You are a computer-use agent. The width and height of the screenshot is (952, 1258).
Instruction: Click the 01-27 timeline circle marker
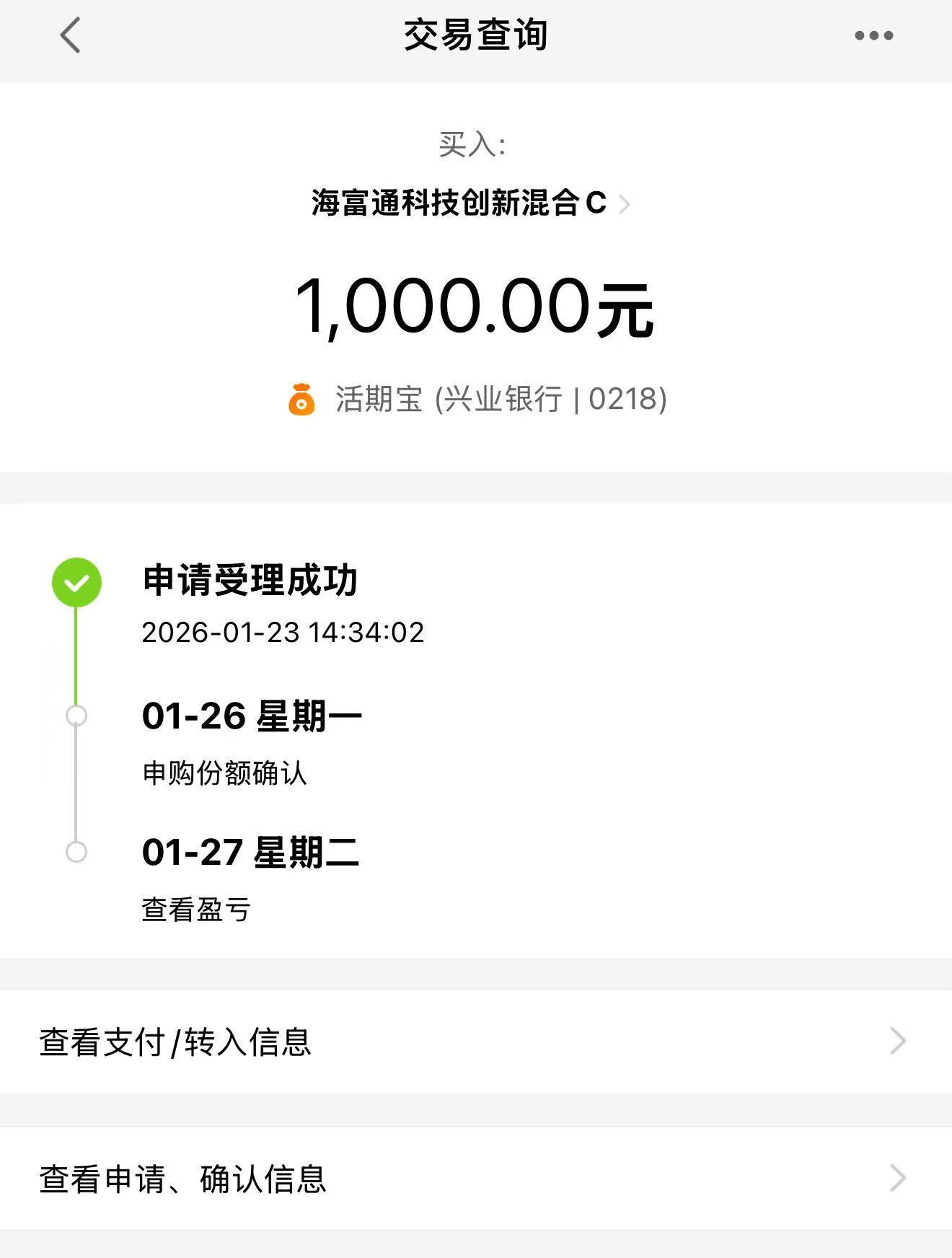pyautogui.click(x=76, y=852)
